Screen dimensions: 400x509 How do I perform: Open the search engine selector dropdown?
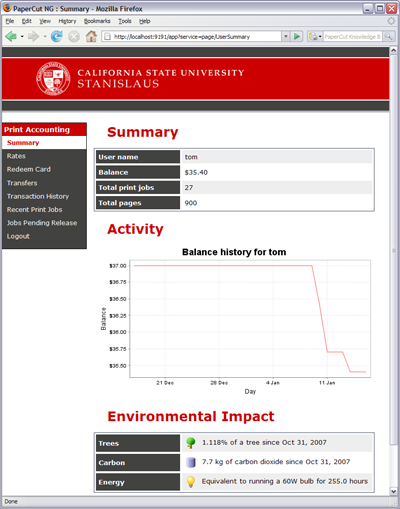tap(315, 36)
